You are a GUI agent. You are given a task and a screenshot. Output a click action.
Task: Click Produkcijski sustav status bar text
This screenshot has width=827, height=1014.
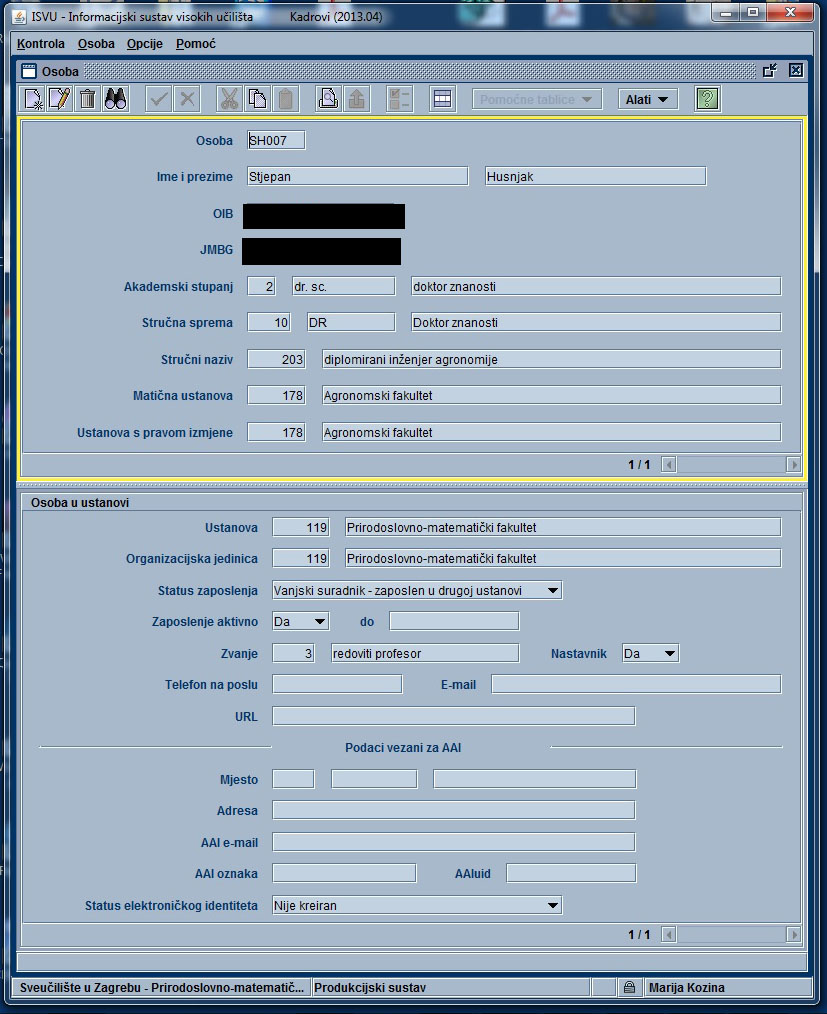pyautogui.click(x=370, y=987)
